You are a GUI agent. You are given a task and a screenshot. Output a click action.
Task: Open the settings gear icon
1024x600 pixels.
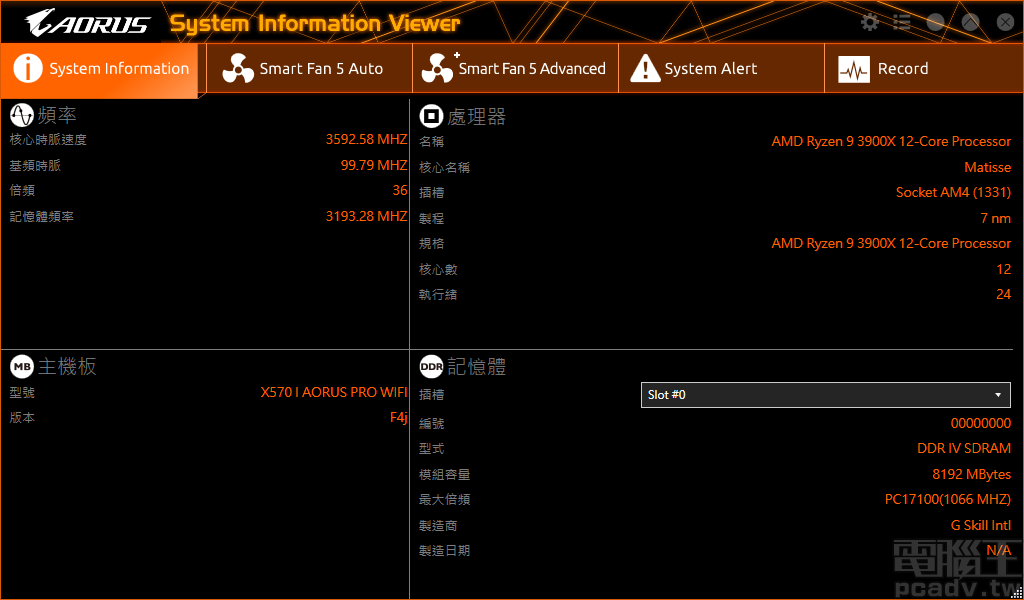coord(869,21)
